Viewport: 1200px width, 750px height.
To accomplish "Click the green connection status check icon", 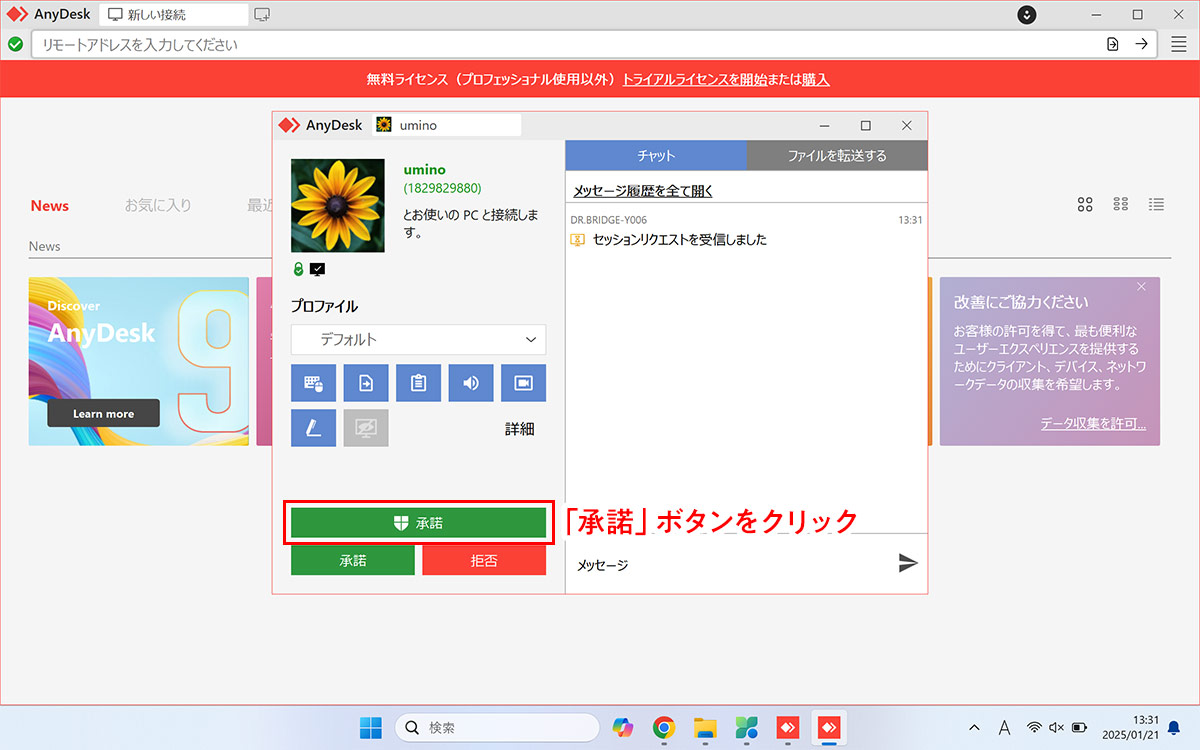I will coord(15,44).
